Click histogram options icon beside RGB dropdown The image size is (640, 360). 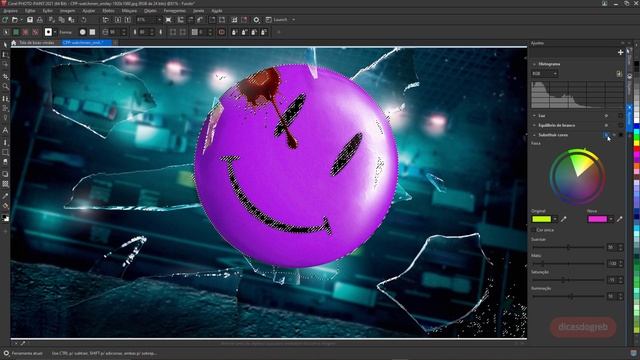(x=619, y=73)
